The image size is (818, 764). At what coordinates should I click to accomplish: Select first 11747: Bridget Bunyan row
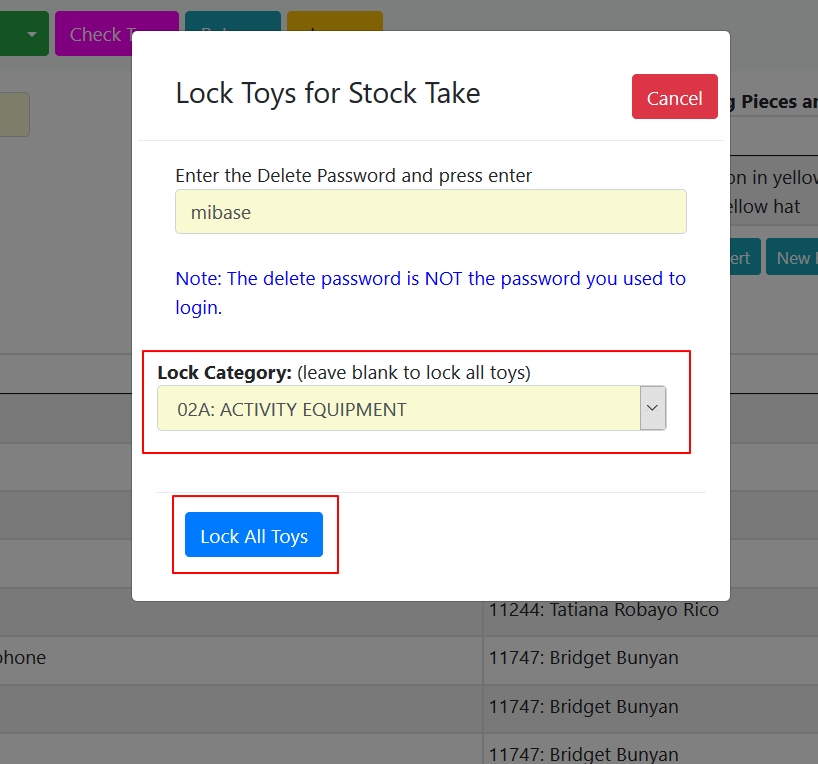coord(583,658)
